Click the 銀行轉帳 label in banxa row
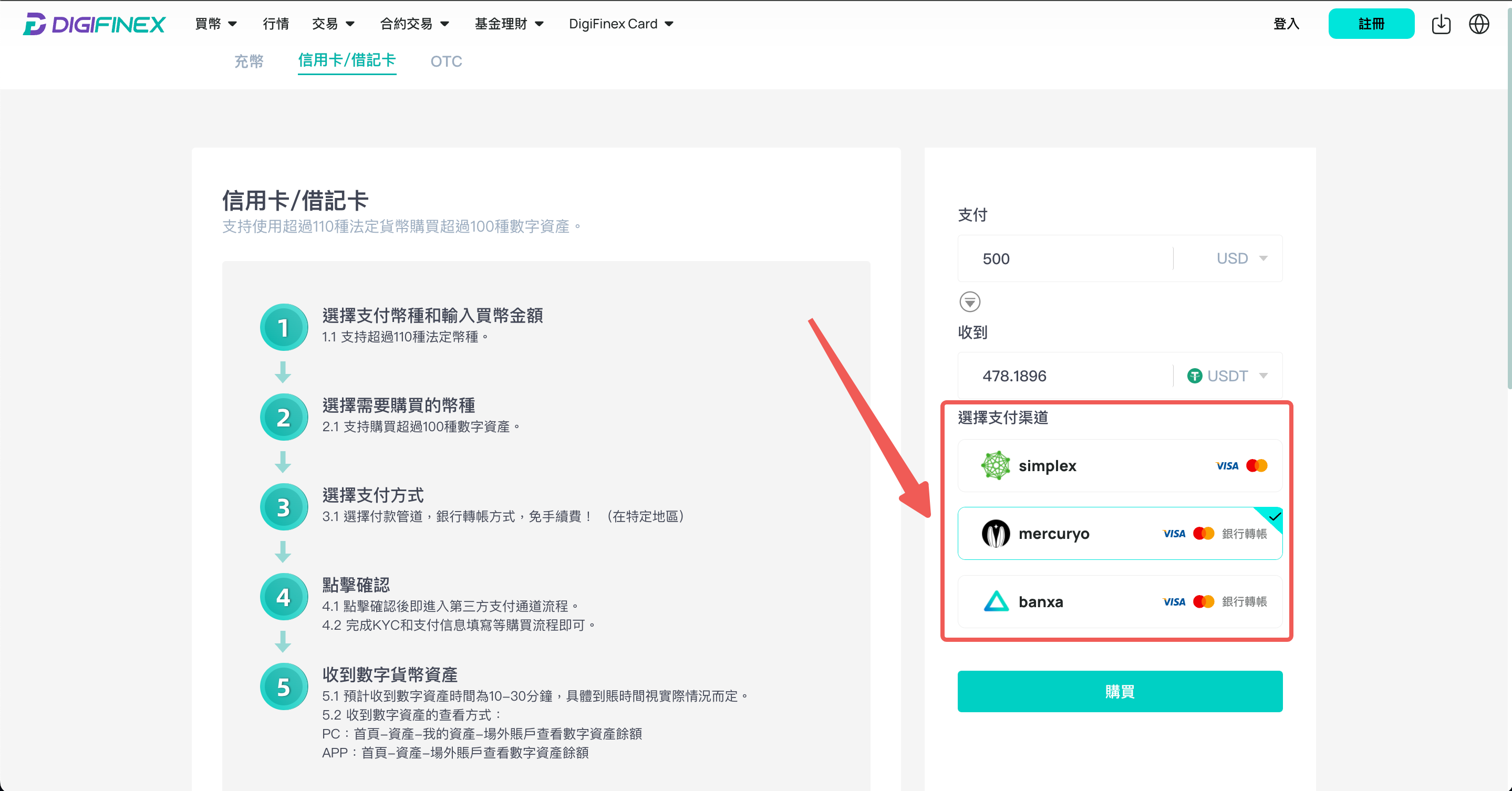1512x791 pixels. click(1245, 601)
